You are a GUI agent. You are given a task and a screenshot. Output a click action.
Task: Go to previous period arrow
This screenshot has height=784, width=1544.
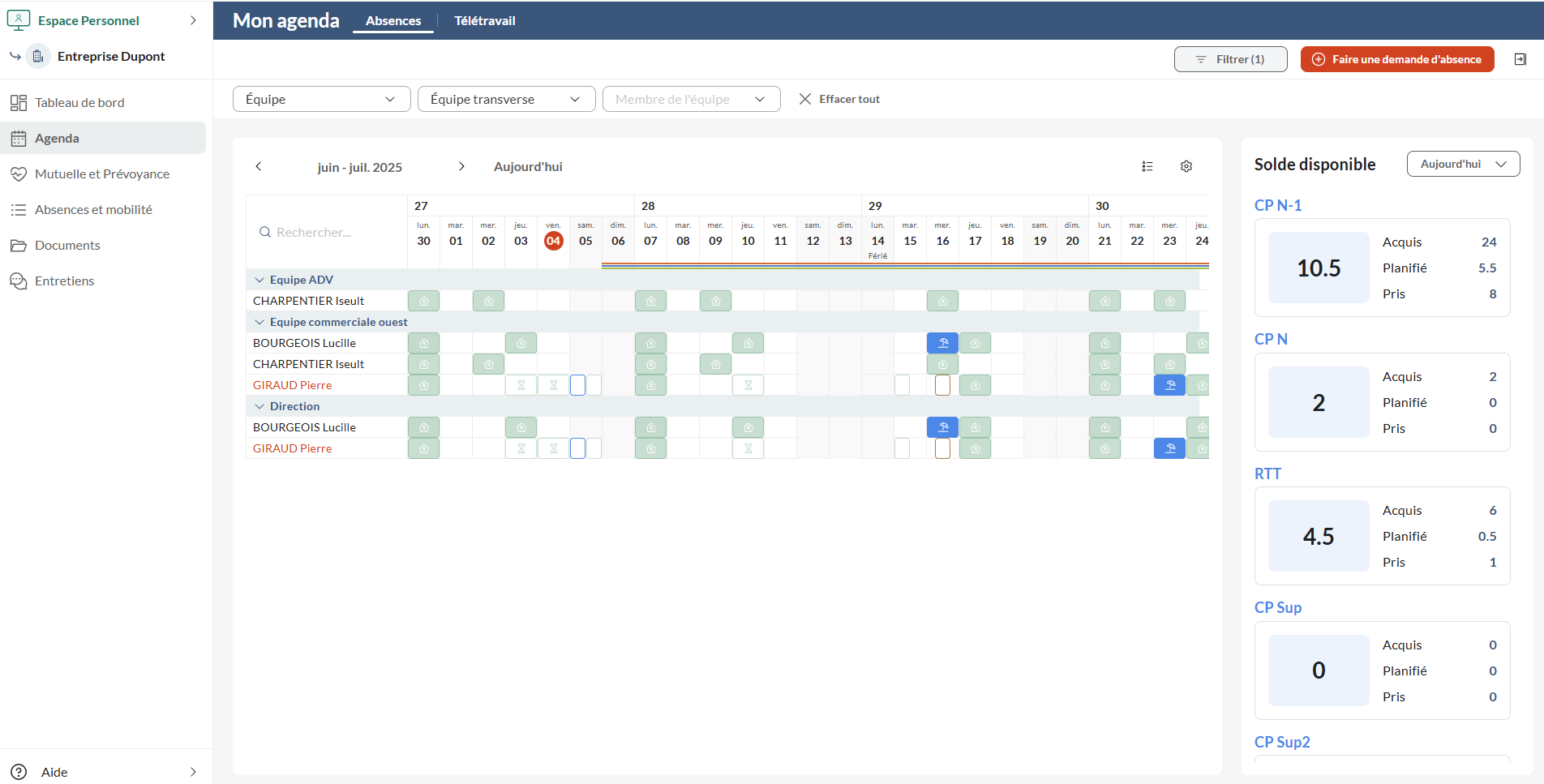click(x=259, y=166)
